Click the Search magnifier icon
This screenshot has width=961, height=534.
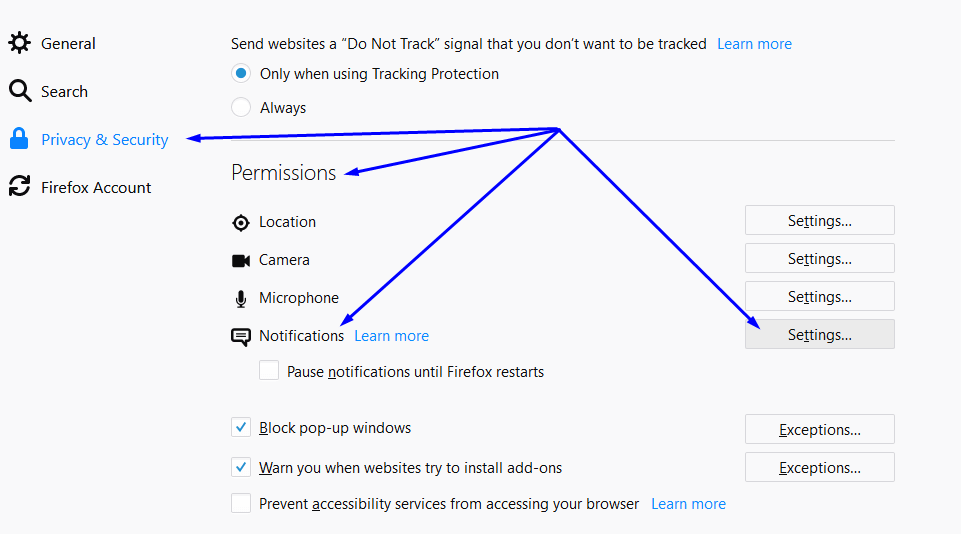tap(20, 91)
